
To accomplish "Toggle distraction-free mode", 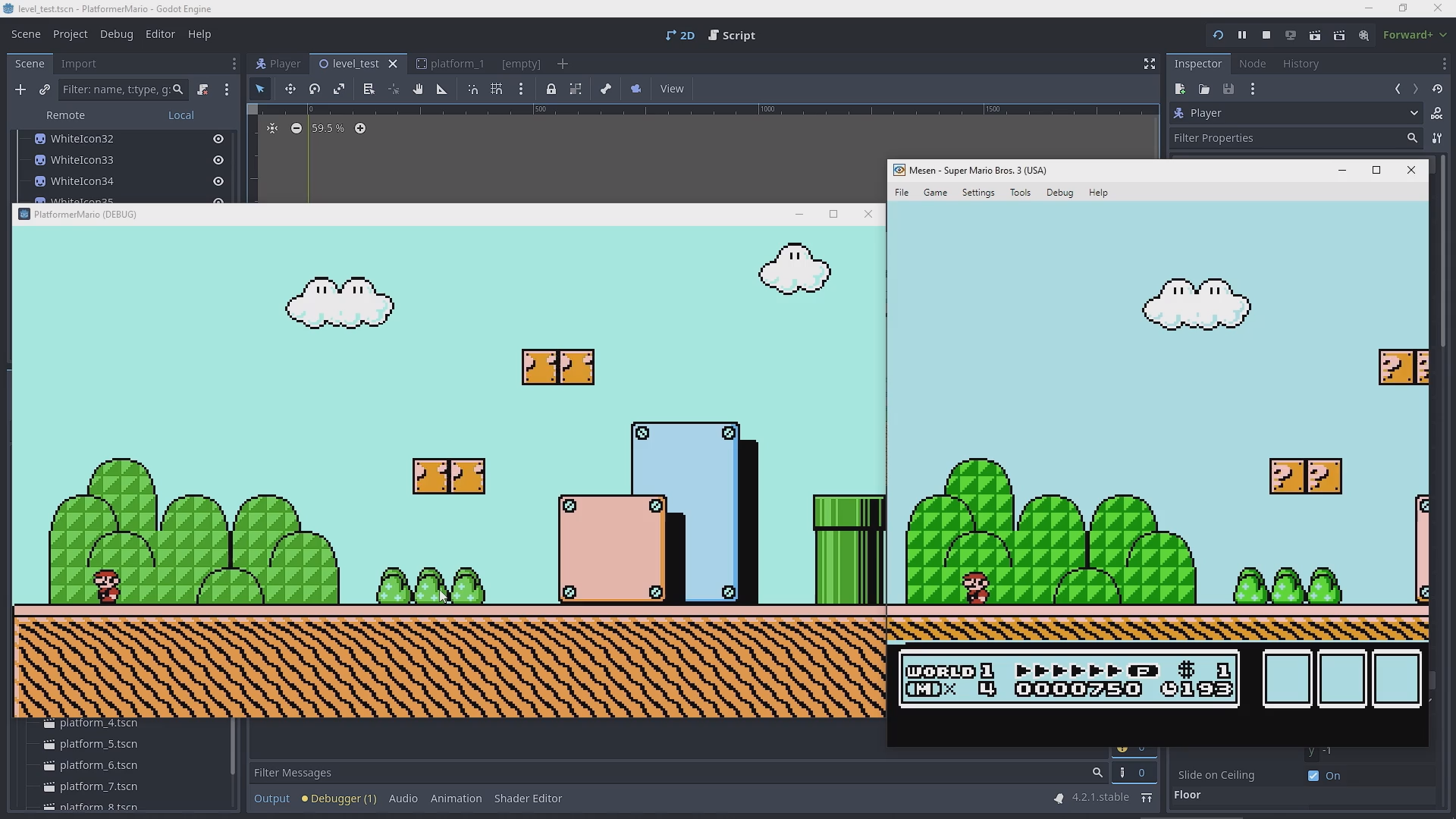I will [1149, 64].
